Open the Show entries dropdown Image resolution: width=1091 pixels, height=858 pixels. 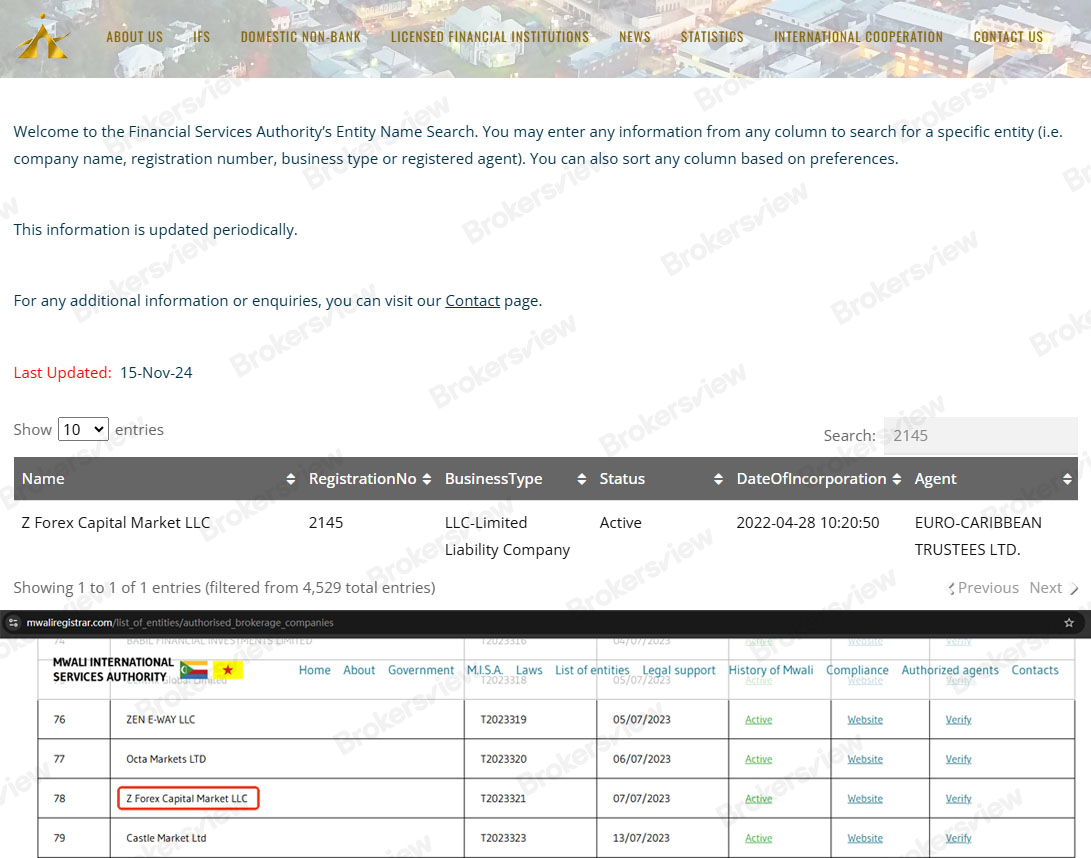[x=83, y=428]
